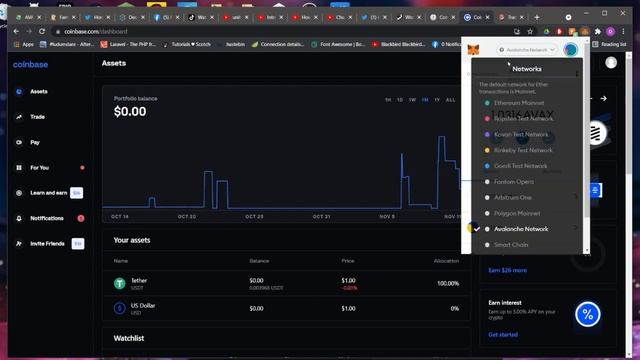Viewport: 640px width, 360px height.
Task: Click the Allocation column header
Action: point(446,261)
